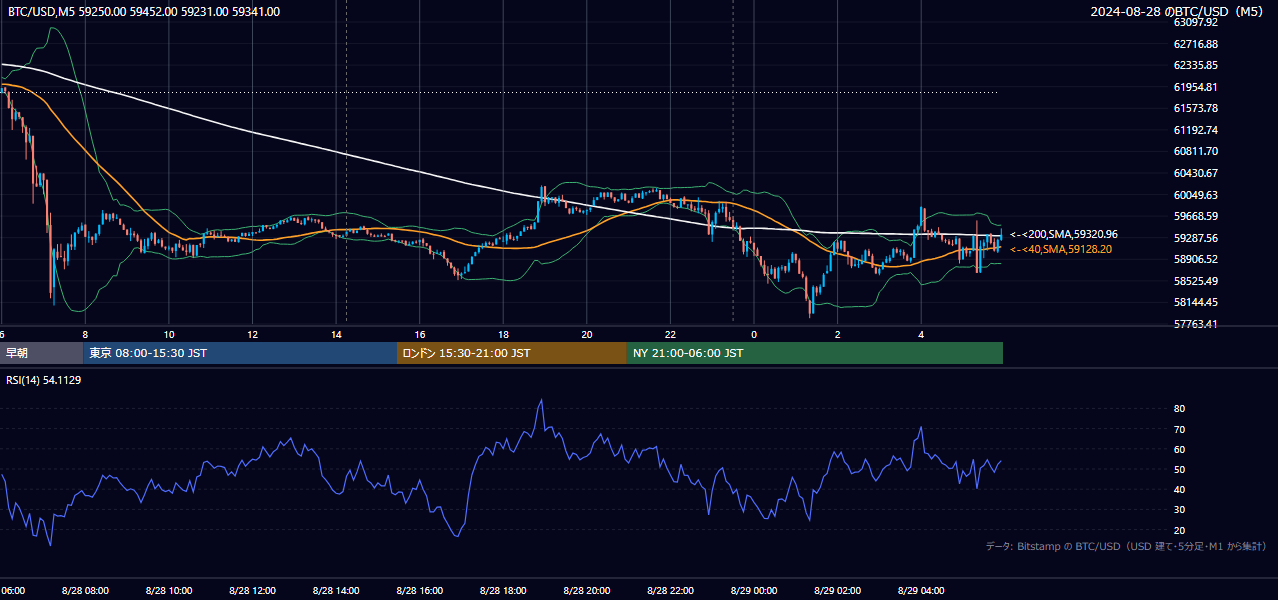
Task: Click the RSI scale value 40
Action: pyautogui.click(x=1180, y=489)
